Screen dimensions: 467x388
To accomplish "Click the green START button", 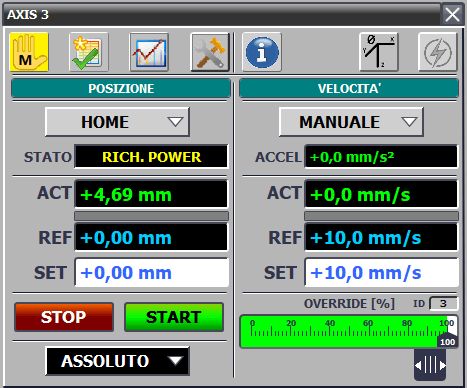I will click(x=174, y=317).
